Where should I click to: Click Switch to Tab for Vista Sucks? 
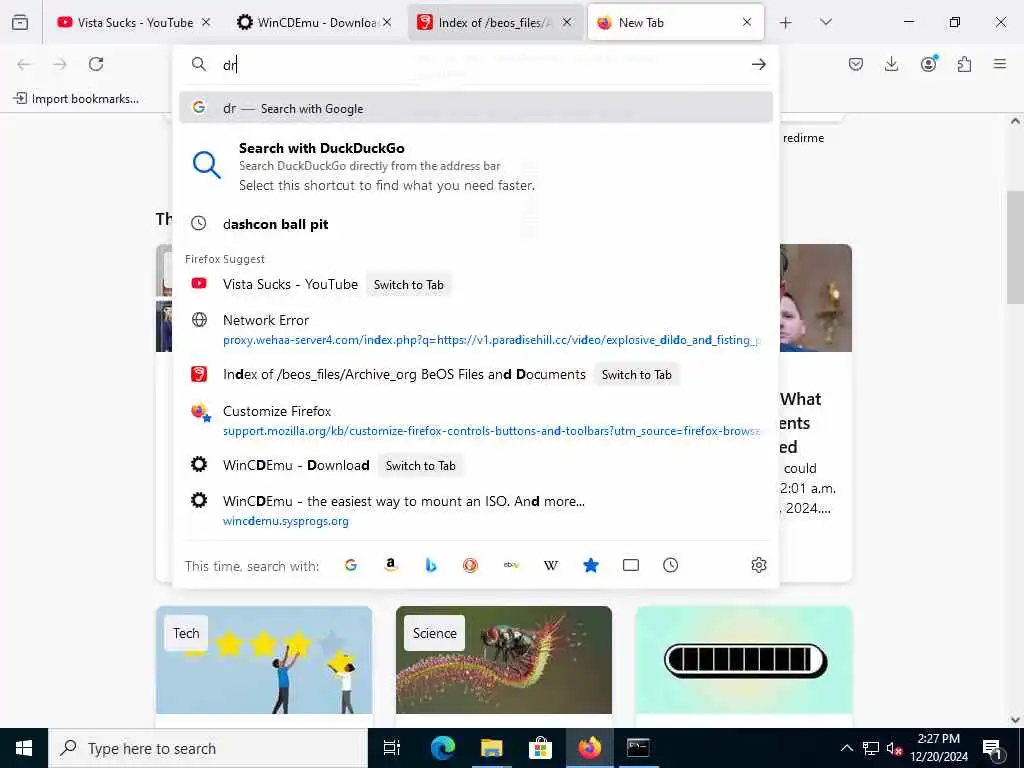(x=408, y=285)
